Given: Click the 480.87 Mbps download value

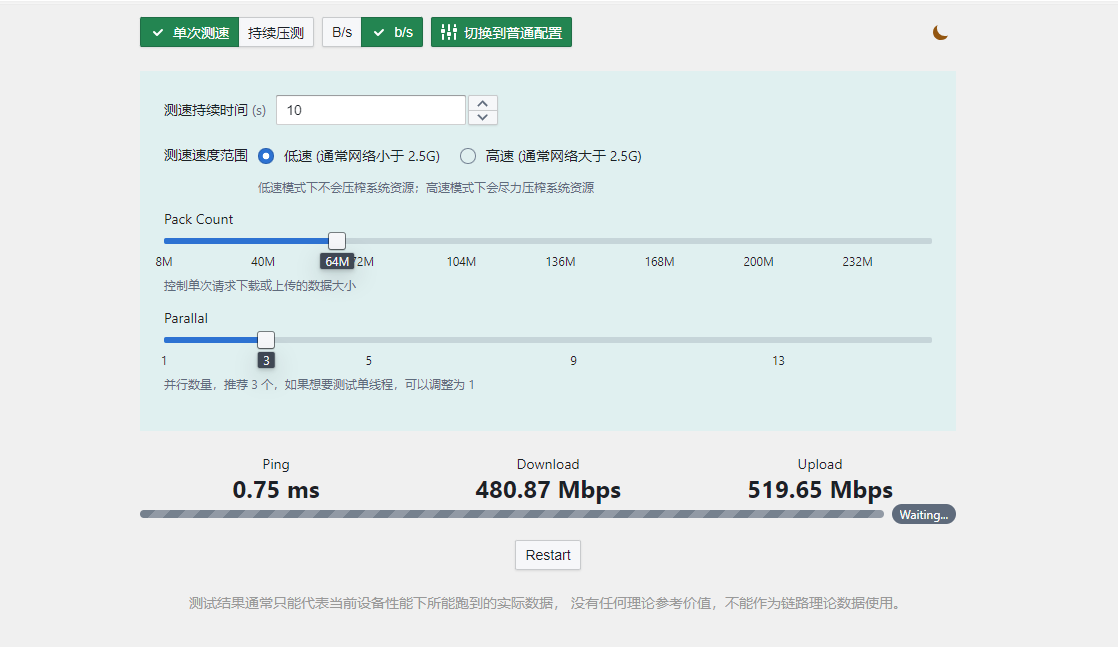Looking at the screenshot, I should [x=548, y=490].
